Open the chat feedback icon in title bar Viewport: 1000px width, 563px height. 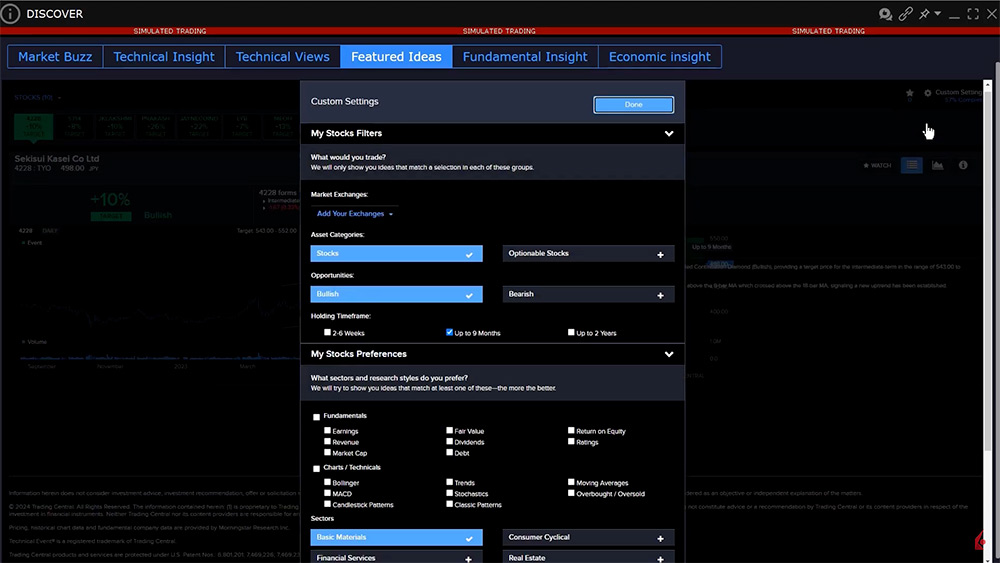pyautogui.click(x=885, y=14)
